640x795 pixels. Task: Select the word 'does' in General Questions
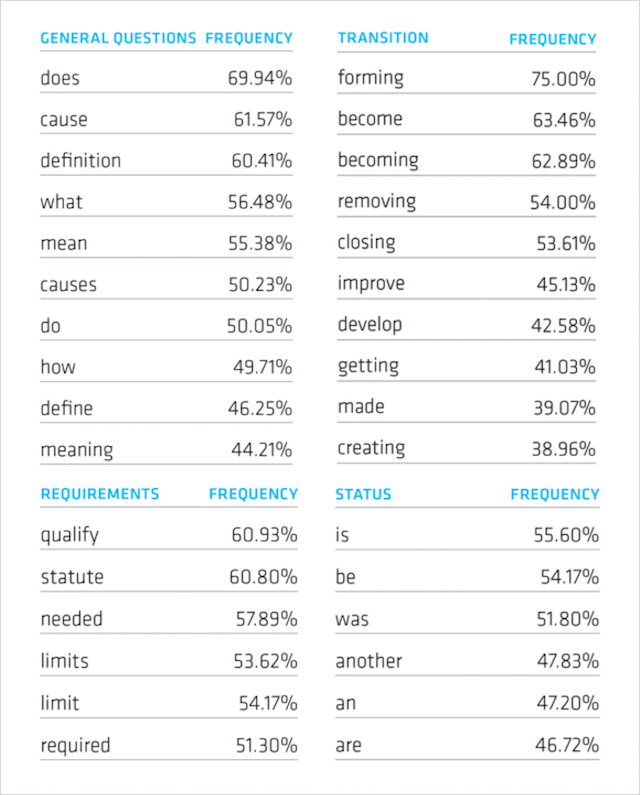[60, 77]
